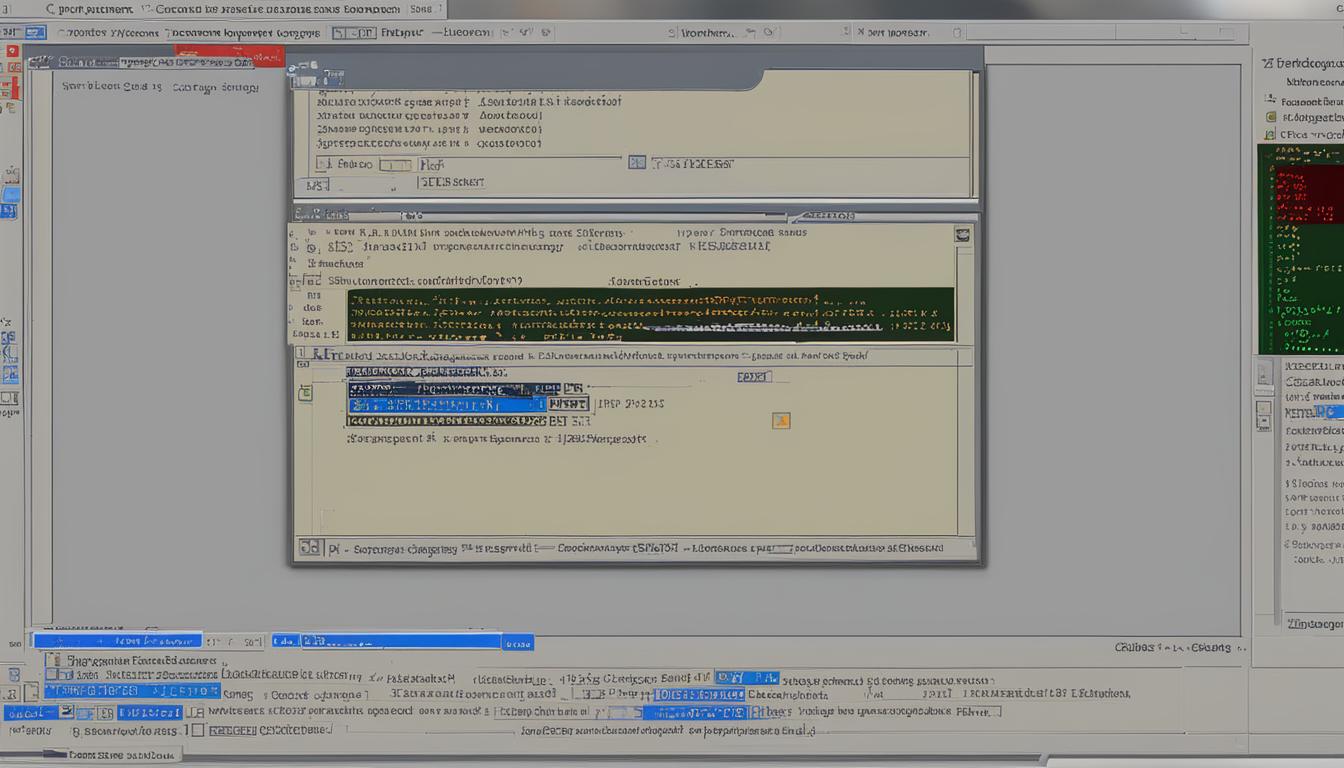Image resolution: width=1344 pixels, height=768 pixels.
Task: Enable the checkbox beside the bottom status label
Action: (x=197, y=731)
